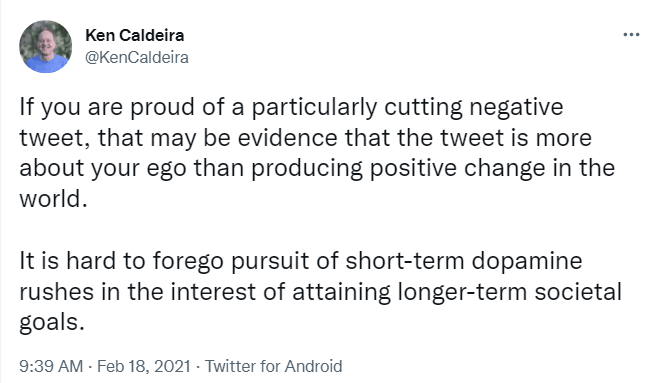
Task: Click the phrase 'longer-term' in the tweet
Action: click(462, 292)
